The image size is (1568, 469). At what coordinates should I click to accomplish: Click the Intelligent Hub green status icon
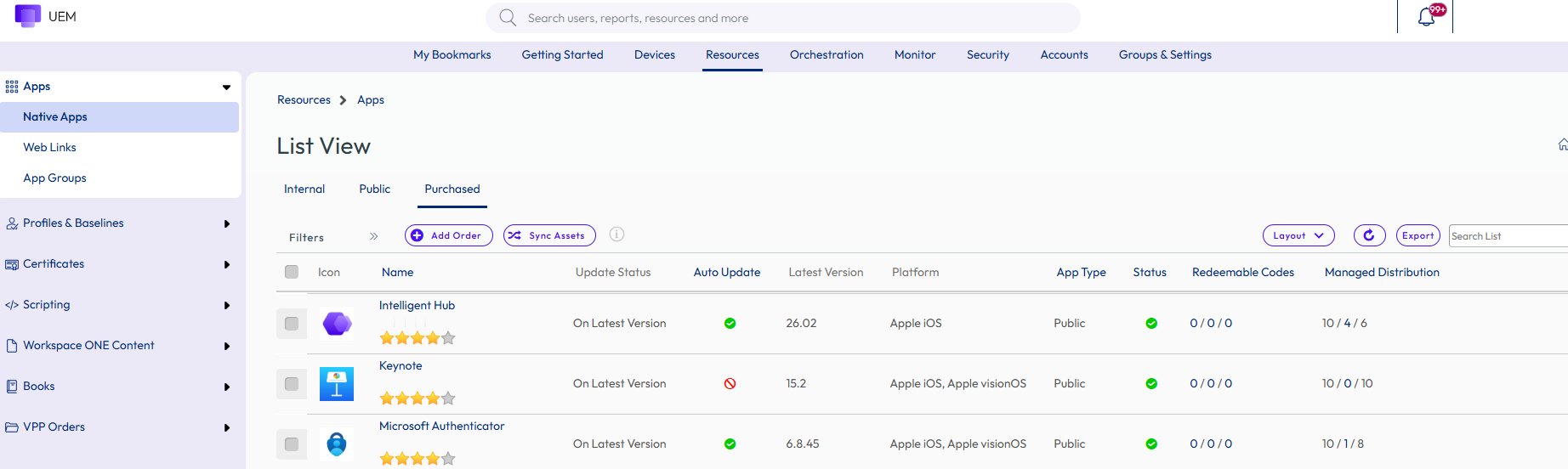tap(1151, 324)
